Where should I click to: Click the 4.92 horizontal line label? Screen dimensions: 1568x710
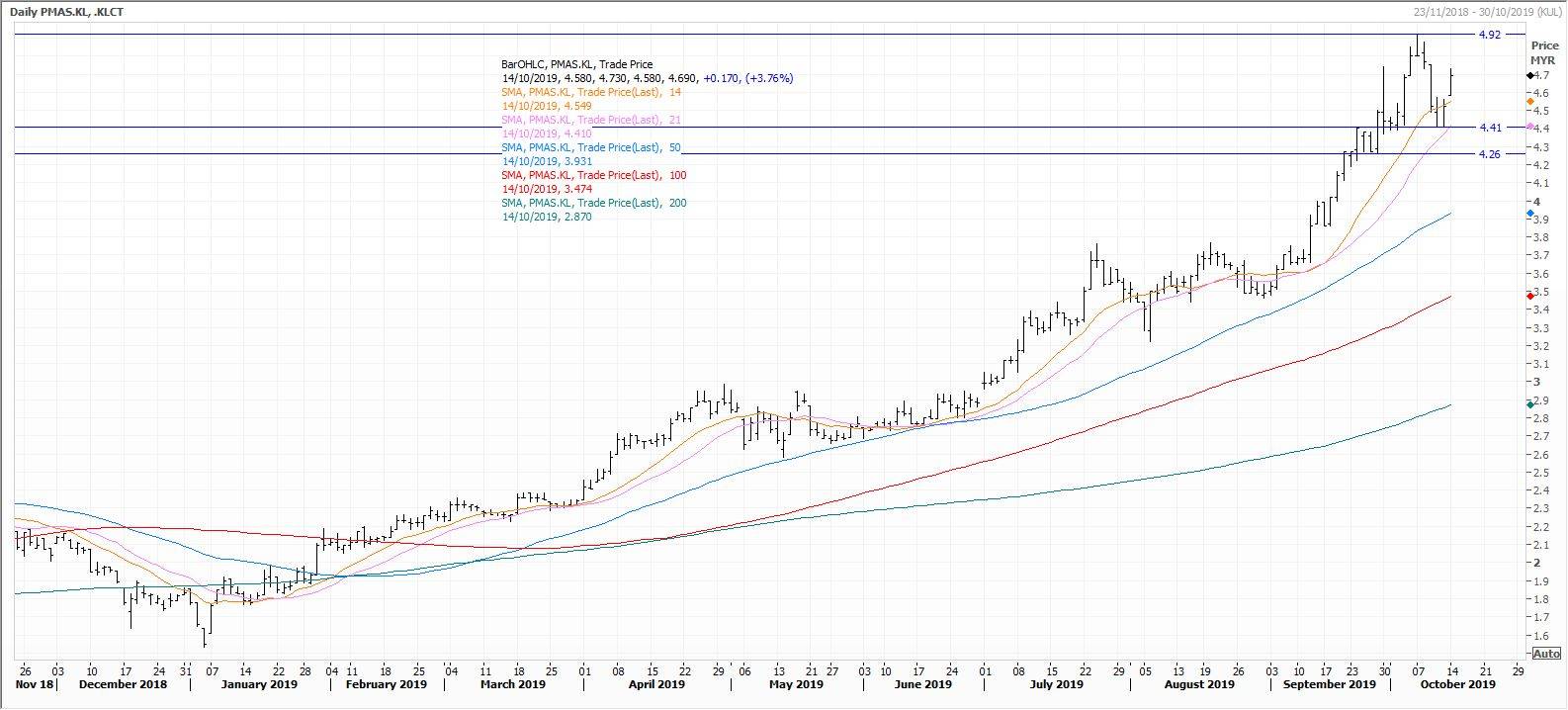[x=1489, y=35]
